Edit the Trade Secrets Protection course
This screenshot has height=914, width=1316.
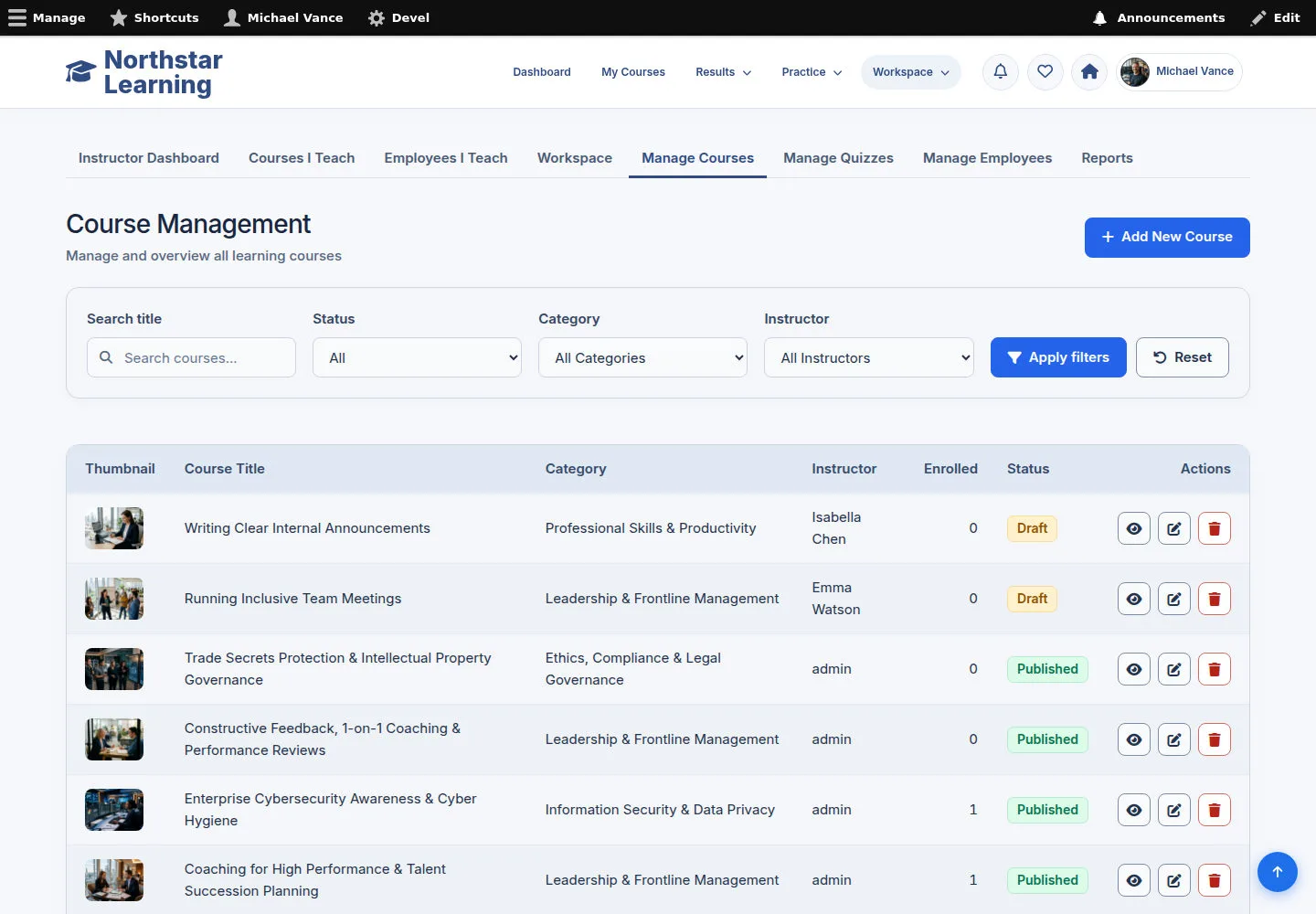tap(1174, 669)
